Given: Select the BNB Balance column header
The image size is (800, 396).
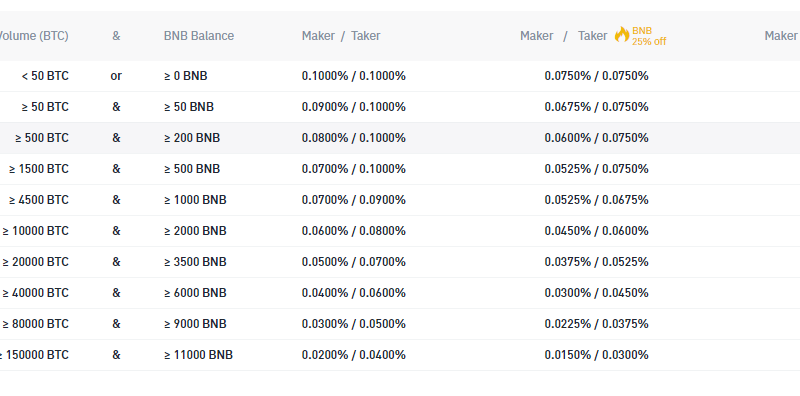Looking at the screenshot, I should [x=199, y=36].
